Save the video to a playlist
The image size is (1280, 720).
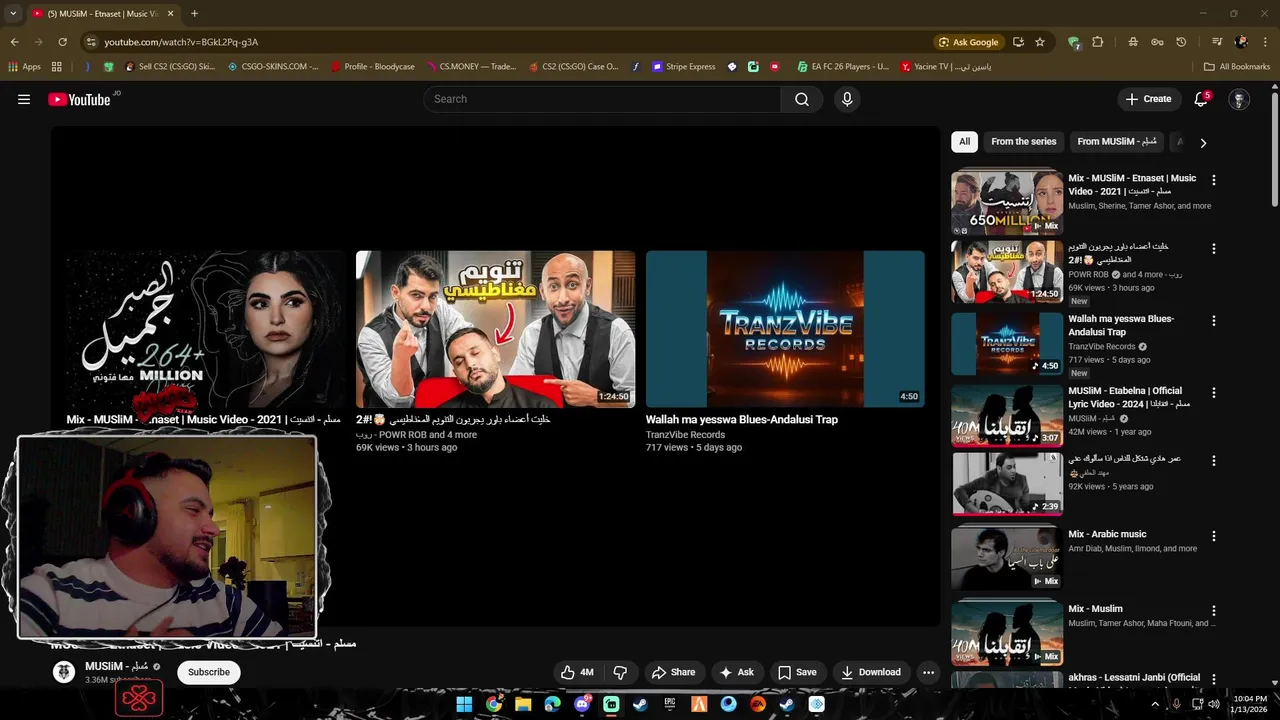(x=797, y=672)
